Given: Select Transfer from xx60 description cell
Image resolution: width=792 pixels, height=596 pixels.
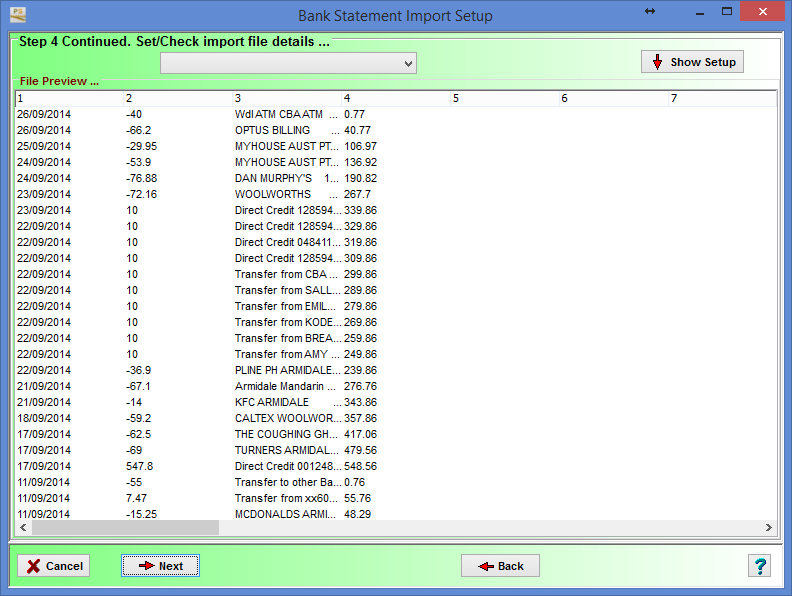Looking at the screenshot, I should 286,499.
